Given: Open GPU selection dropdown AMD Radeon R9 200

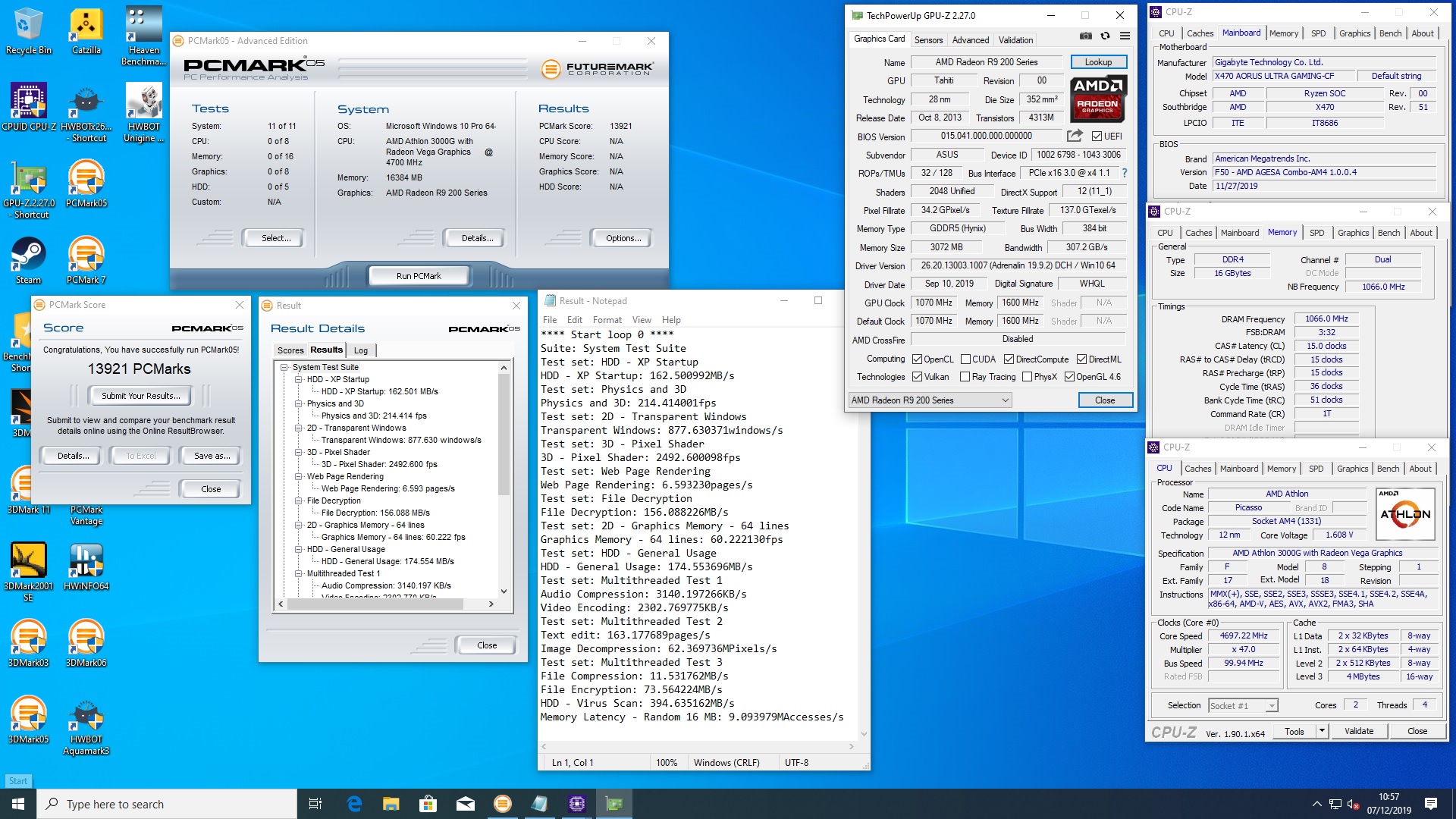Looking at the screenshot, I should (930, 400).
